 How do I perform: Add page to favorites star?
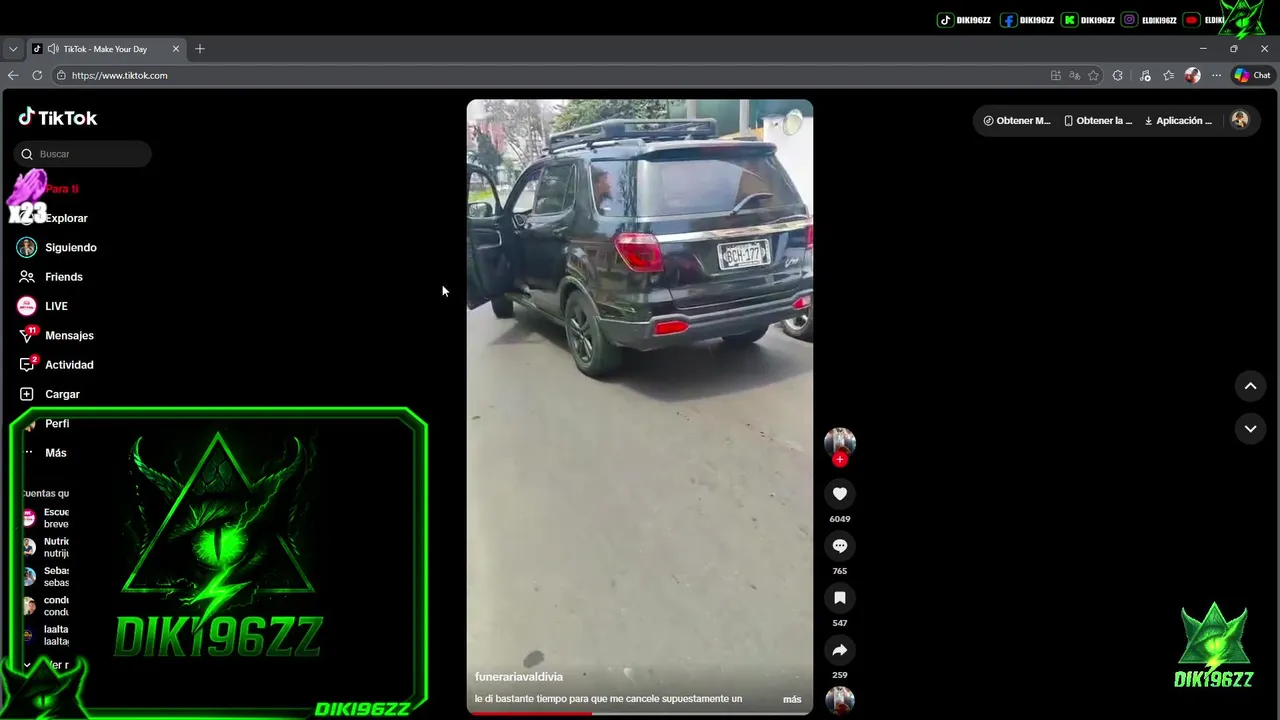click(x=1094, y=75)
